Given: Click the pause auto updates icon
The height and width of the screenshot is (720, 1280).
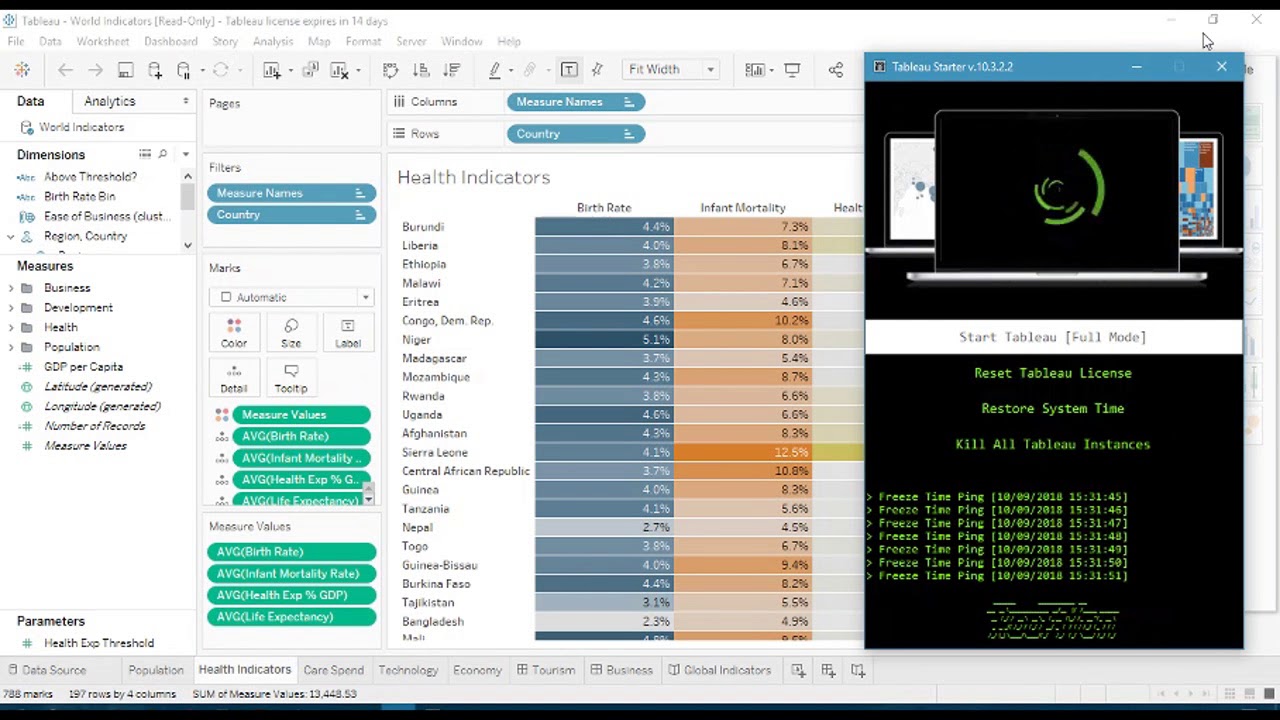Looking at the screenshot, I should click(184, 70).
